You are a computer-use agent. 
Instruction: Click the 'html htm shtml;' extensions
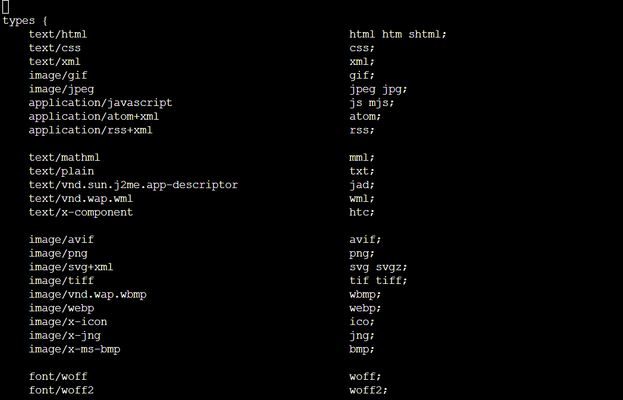[398, 35]
